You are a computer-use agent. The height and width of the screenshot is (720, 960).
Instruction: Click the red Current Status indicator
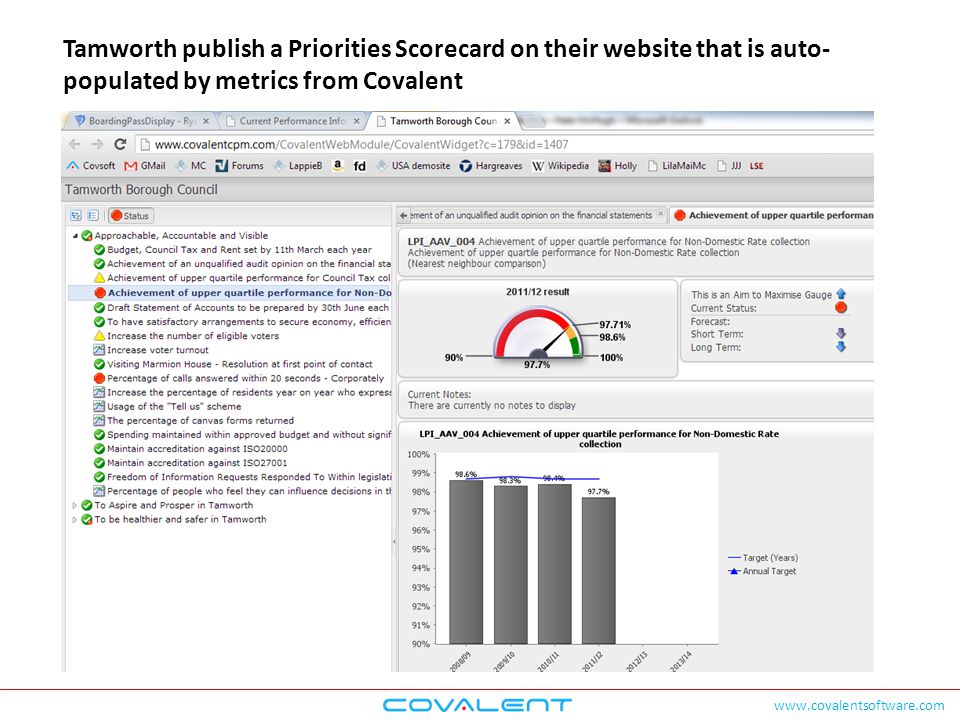coord(841,307)
